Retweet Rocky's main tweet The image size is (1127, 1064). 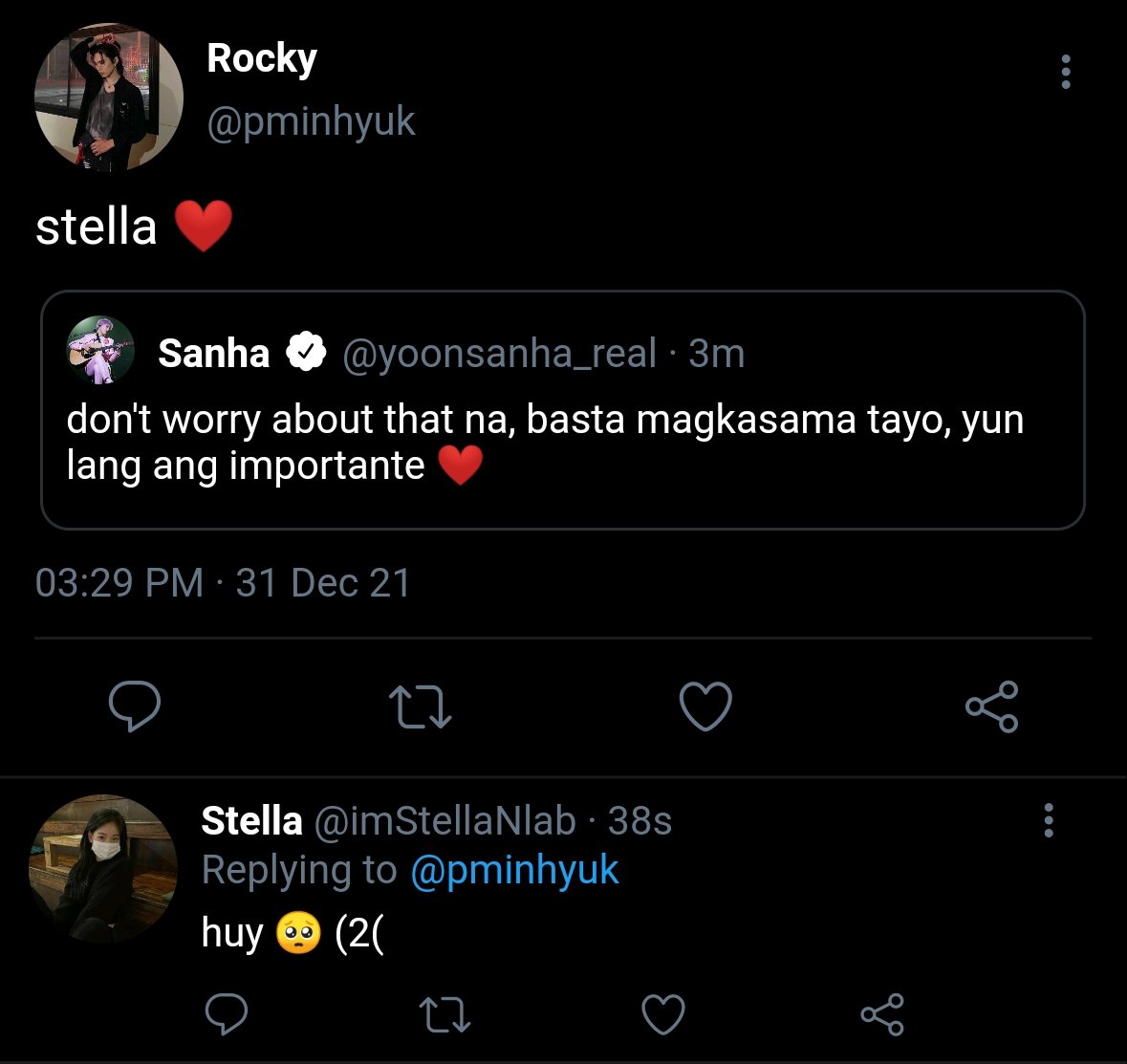(420, 706)
